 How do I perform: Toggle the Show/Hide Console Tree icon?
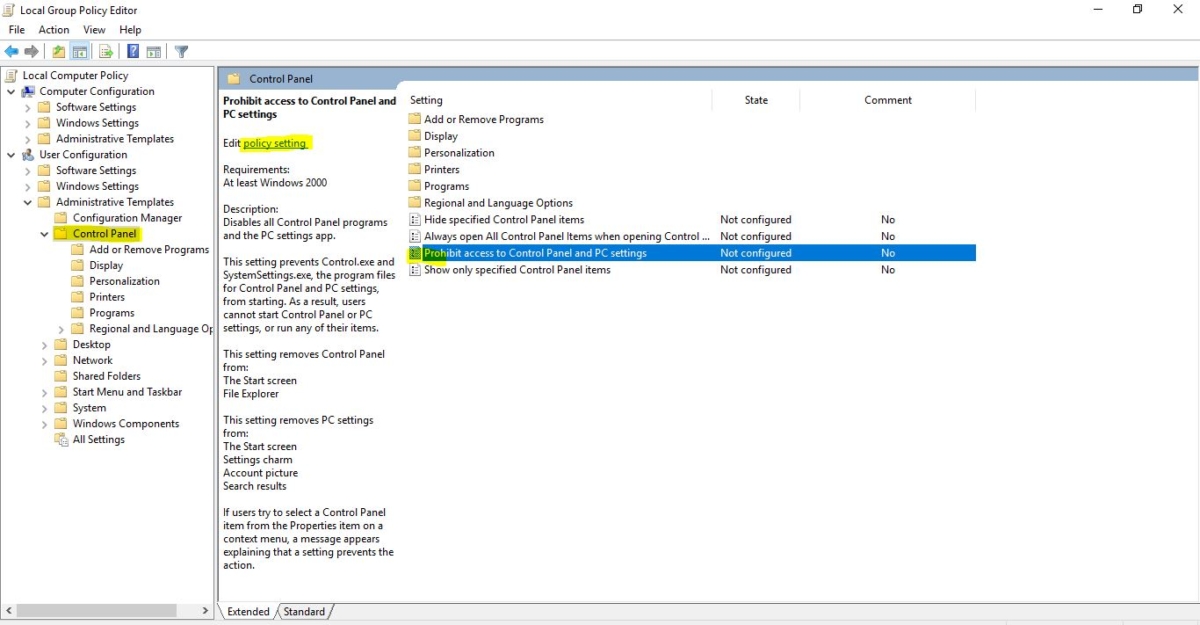point(79,51)
